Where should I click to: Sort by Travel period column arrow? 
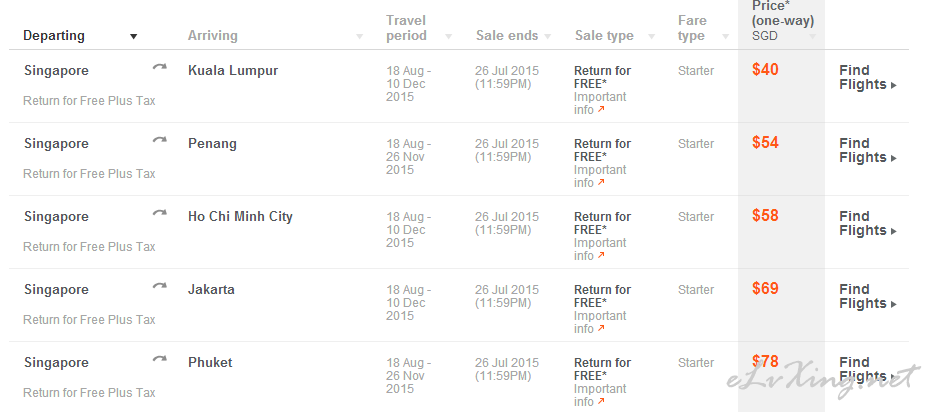[448, 37]
